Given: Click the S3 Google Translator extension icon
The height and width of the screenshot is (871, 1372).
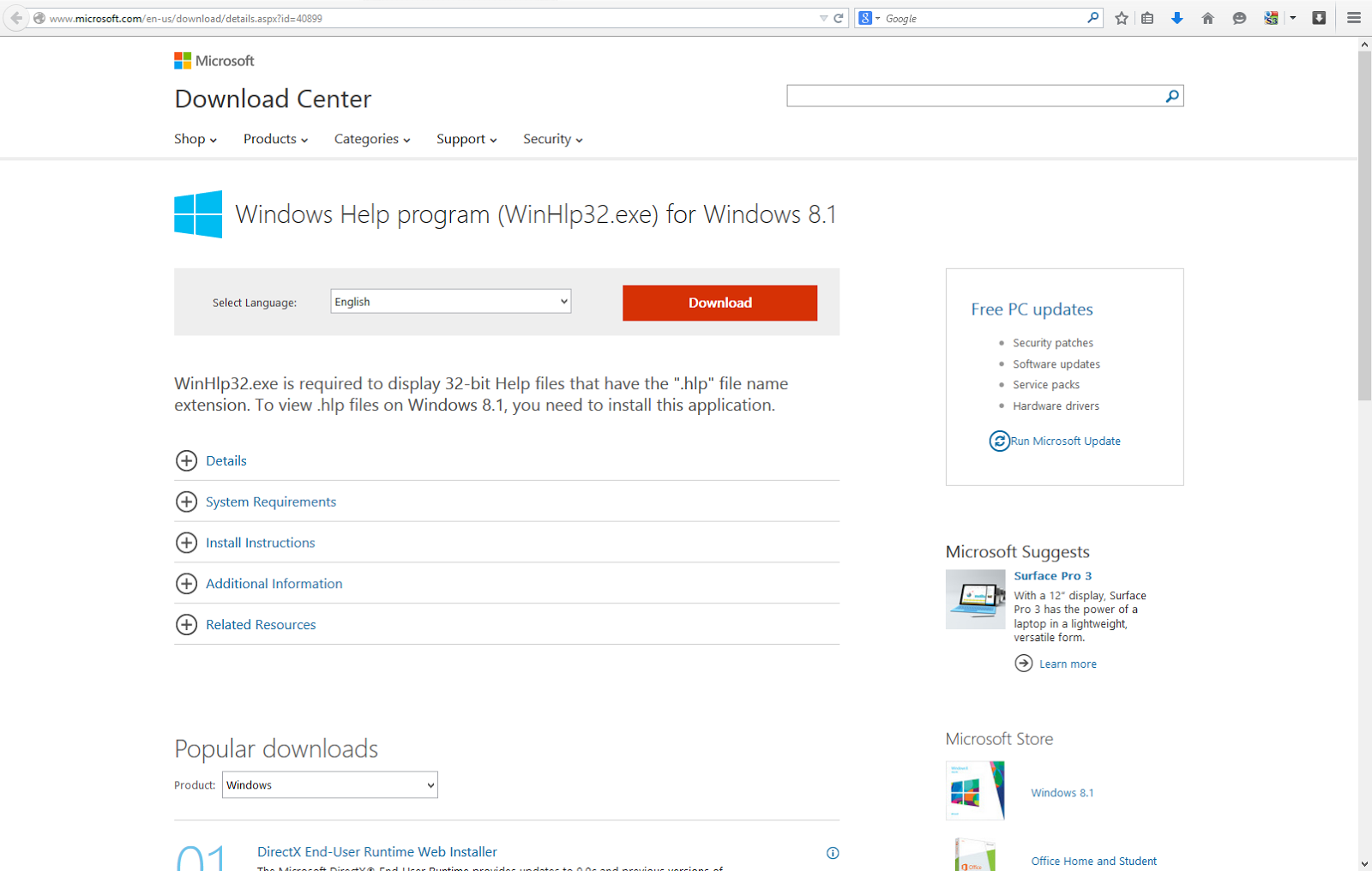Looking at the screenshot, I should coord(1272,17).
